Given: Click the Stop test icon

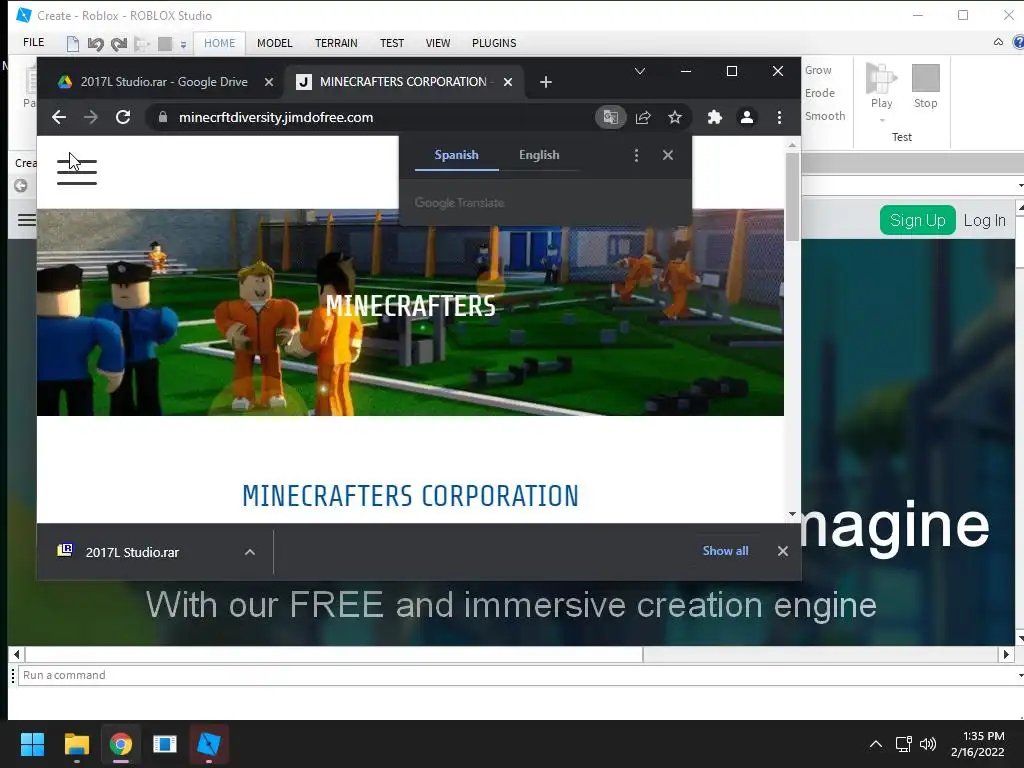Looking at the screenshot, I should point(925,78).
